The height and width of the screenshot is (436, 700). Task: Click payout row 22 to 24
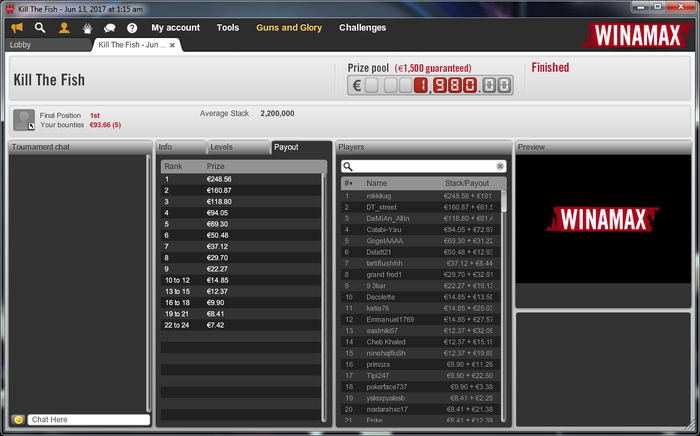click(241, 325)
